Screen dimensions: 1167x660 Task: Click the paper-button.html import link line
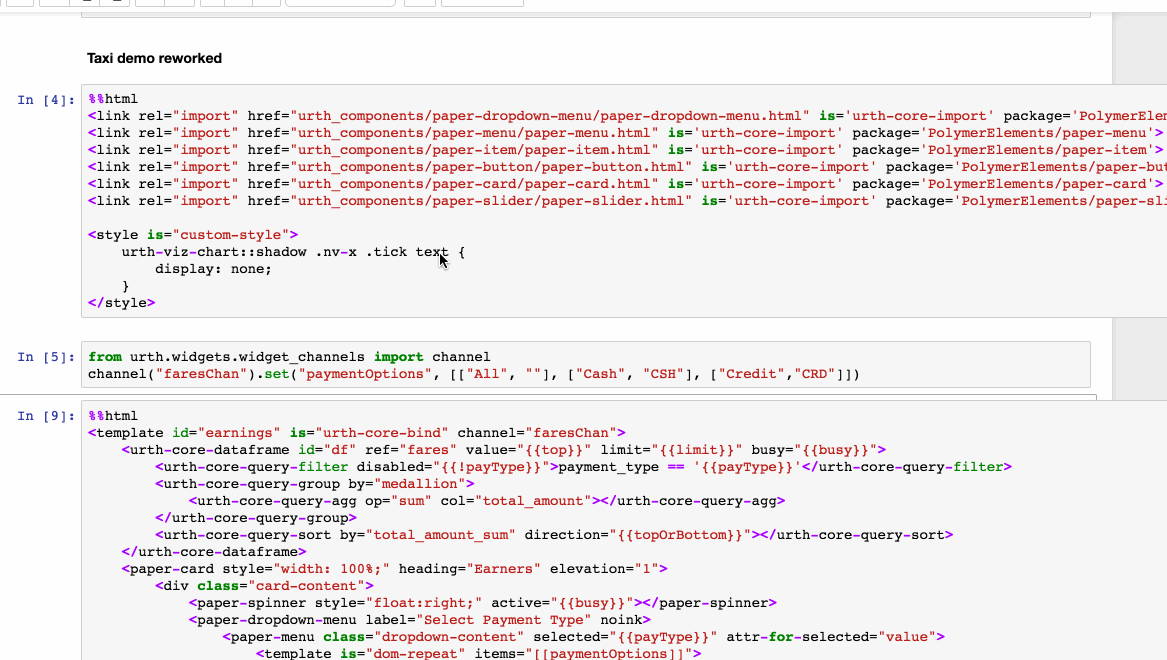pyautogui.click(x=627, y=167)
